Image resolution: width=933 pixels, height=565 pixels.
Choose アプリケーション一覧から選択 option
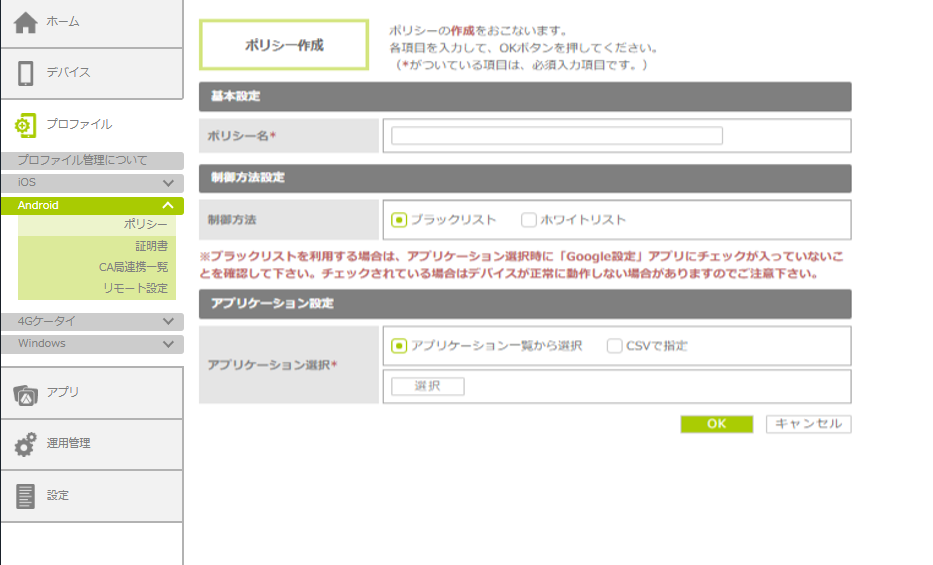pos(399,346)
